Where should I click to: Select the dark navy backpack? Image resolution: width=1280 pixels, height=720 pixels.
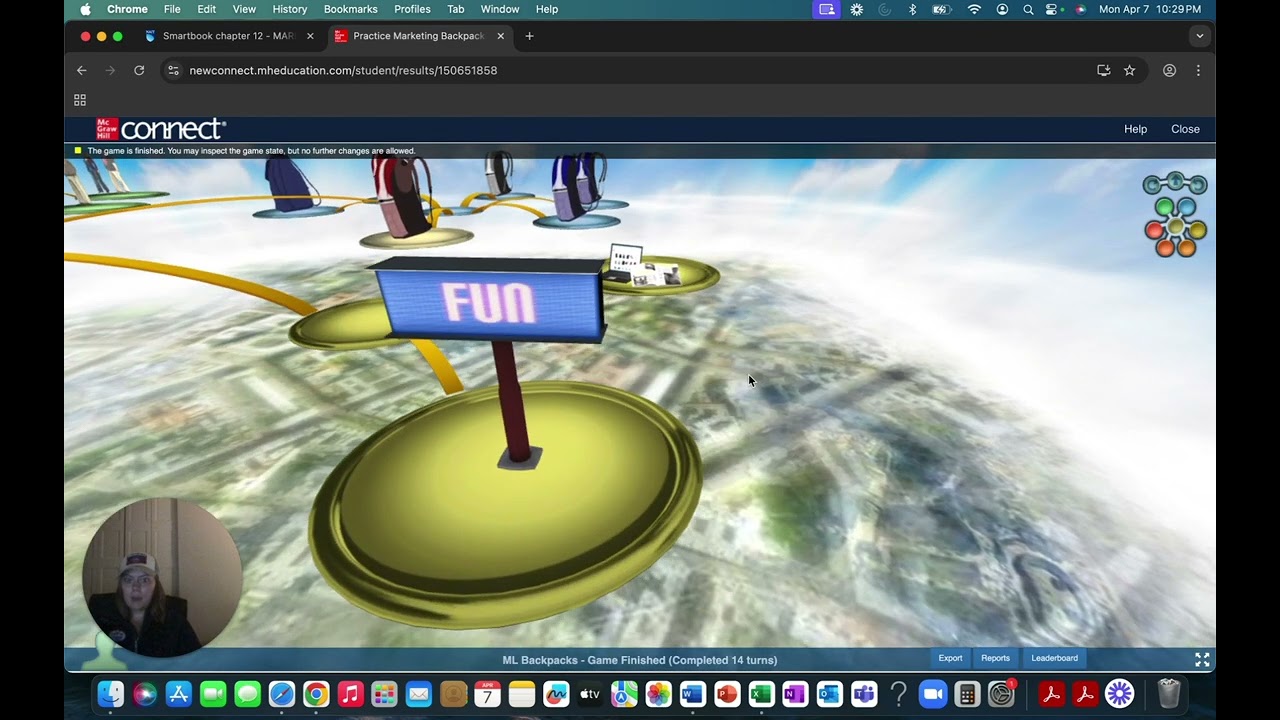click(292, 183)
